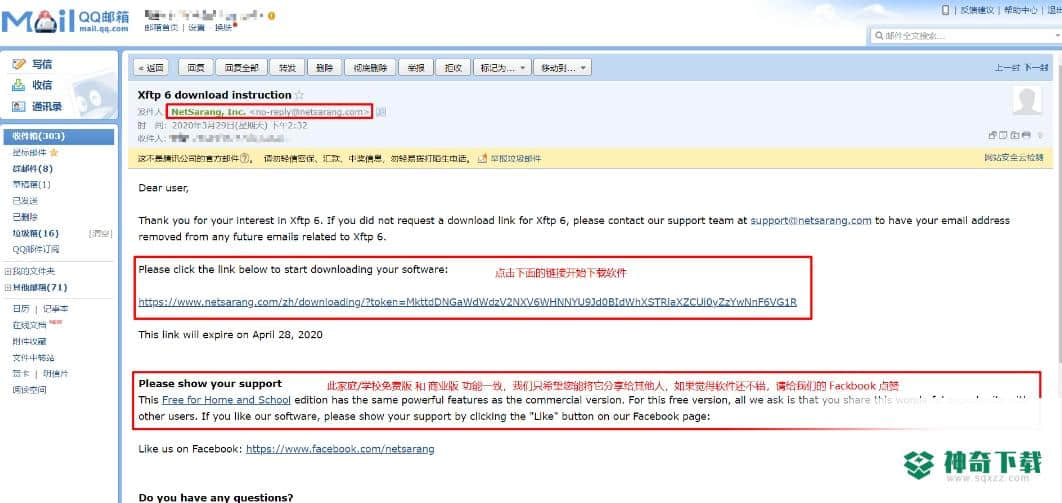Click the mobile phone icon in top bar
This screenshot has width=1062, height=503.
coord(946,9)
